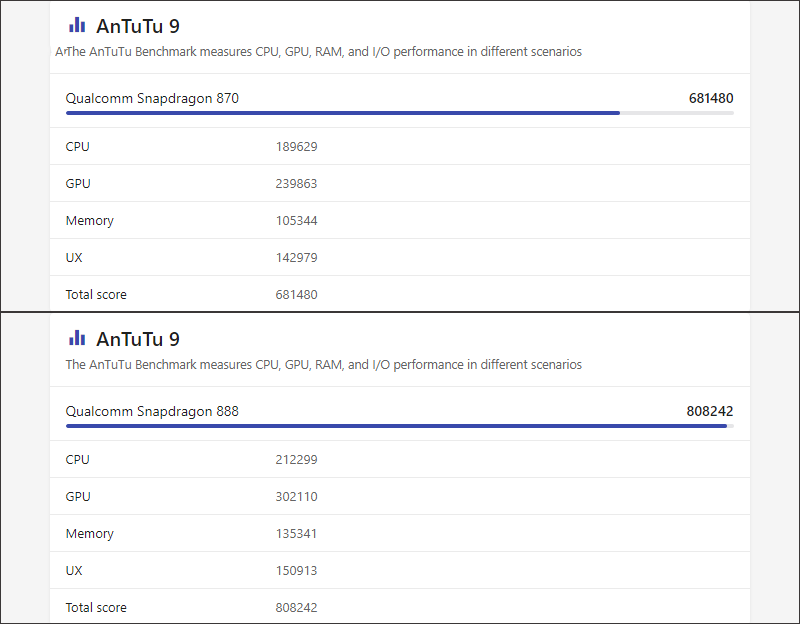This screenshot has height=624, width=800.
Task: Select the Memory row showing 135341
Action: point(399,533)
